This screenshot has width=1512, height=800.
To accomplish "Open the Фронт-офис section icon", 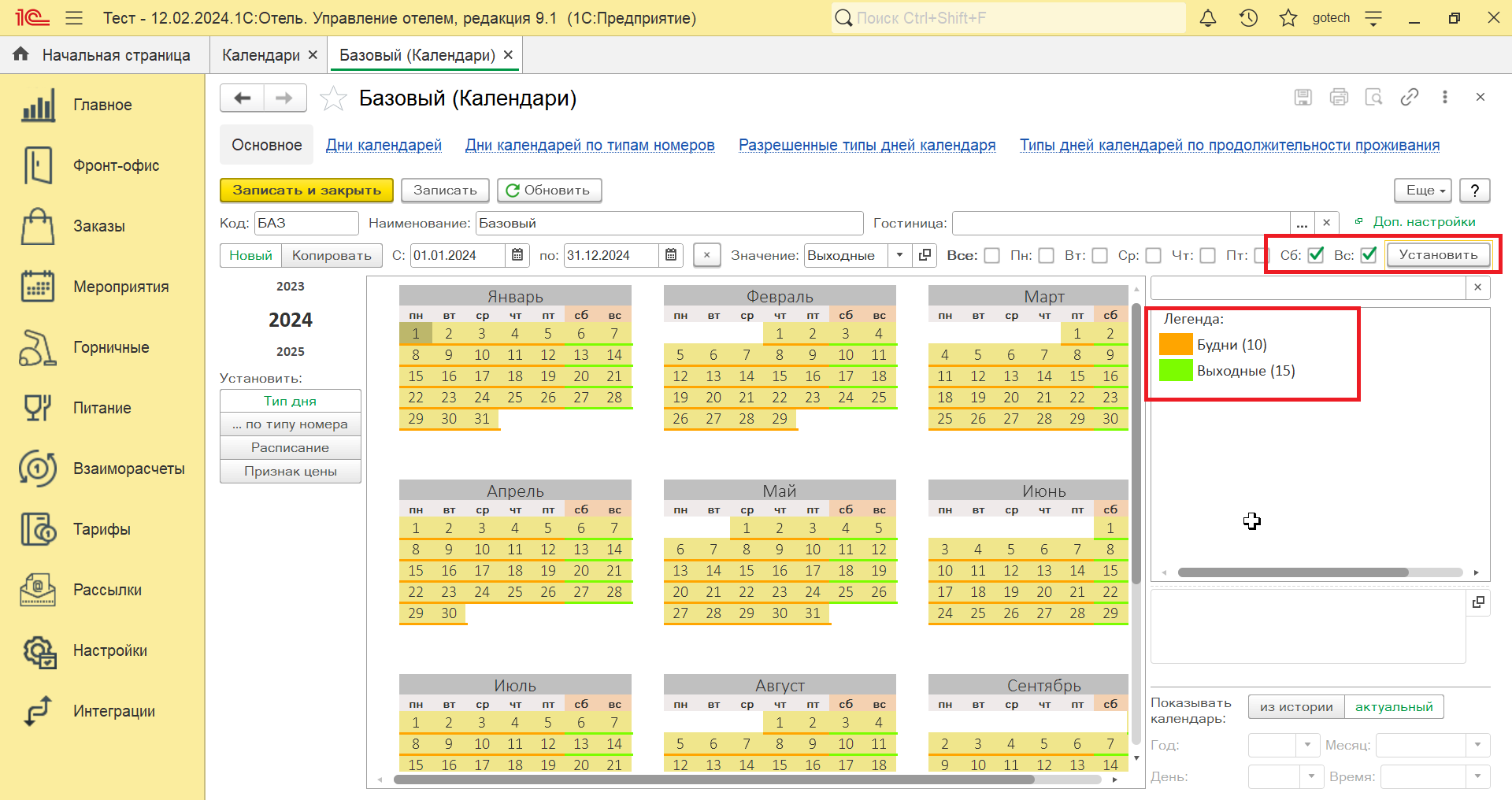I will [x=38, y=165].
